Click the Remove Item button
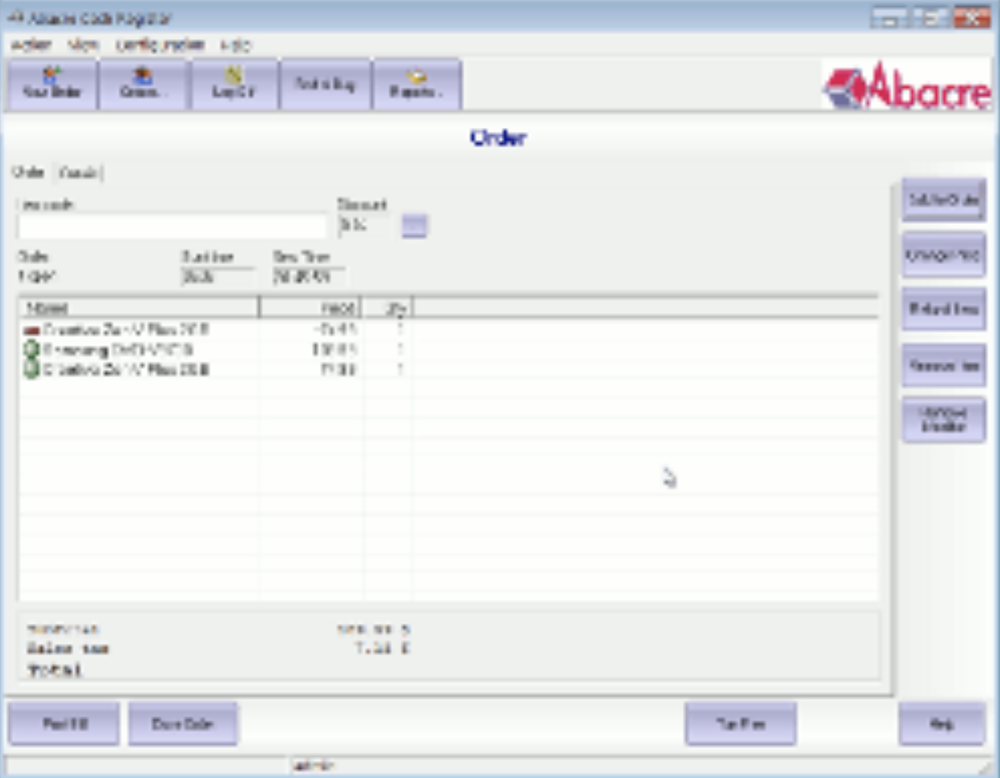This screenshot has width=1000, height=778. (x=943, y=365)
